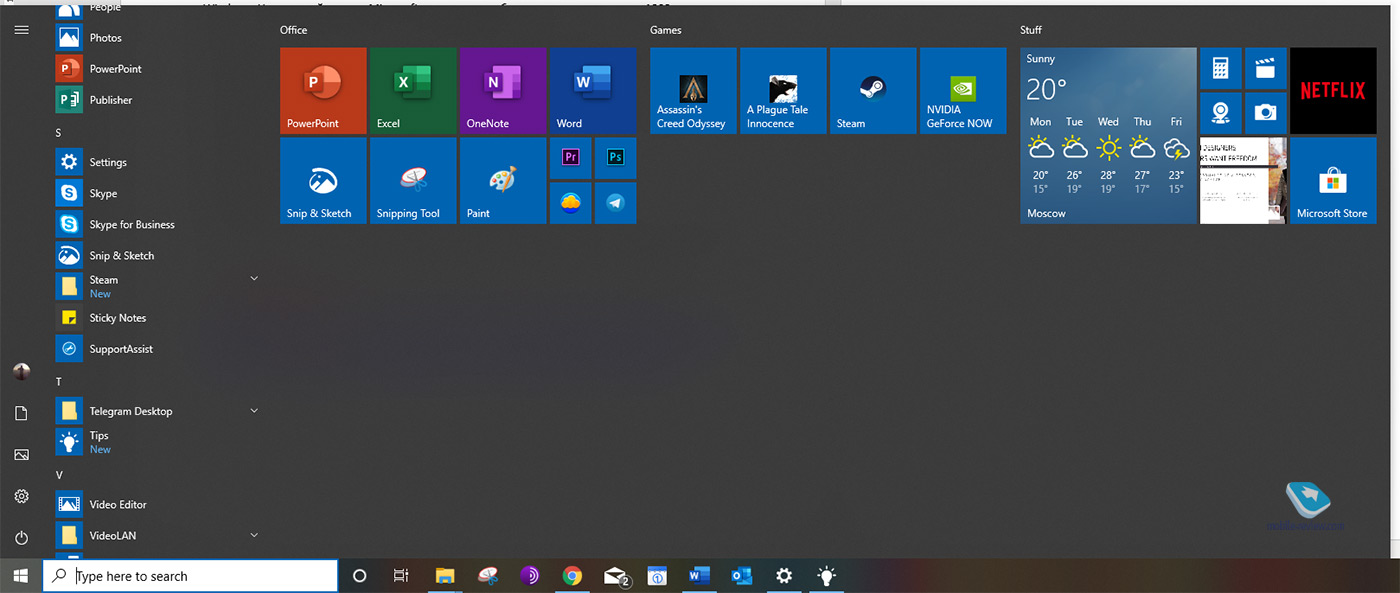Launch the Excel tile
This screenshot has width=1400, height=593.
coord(413,90)
